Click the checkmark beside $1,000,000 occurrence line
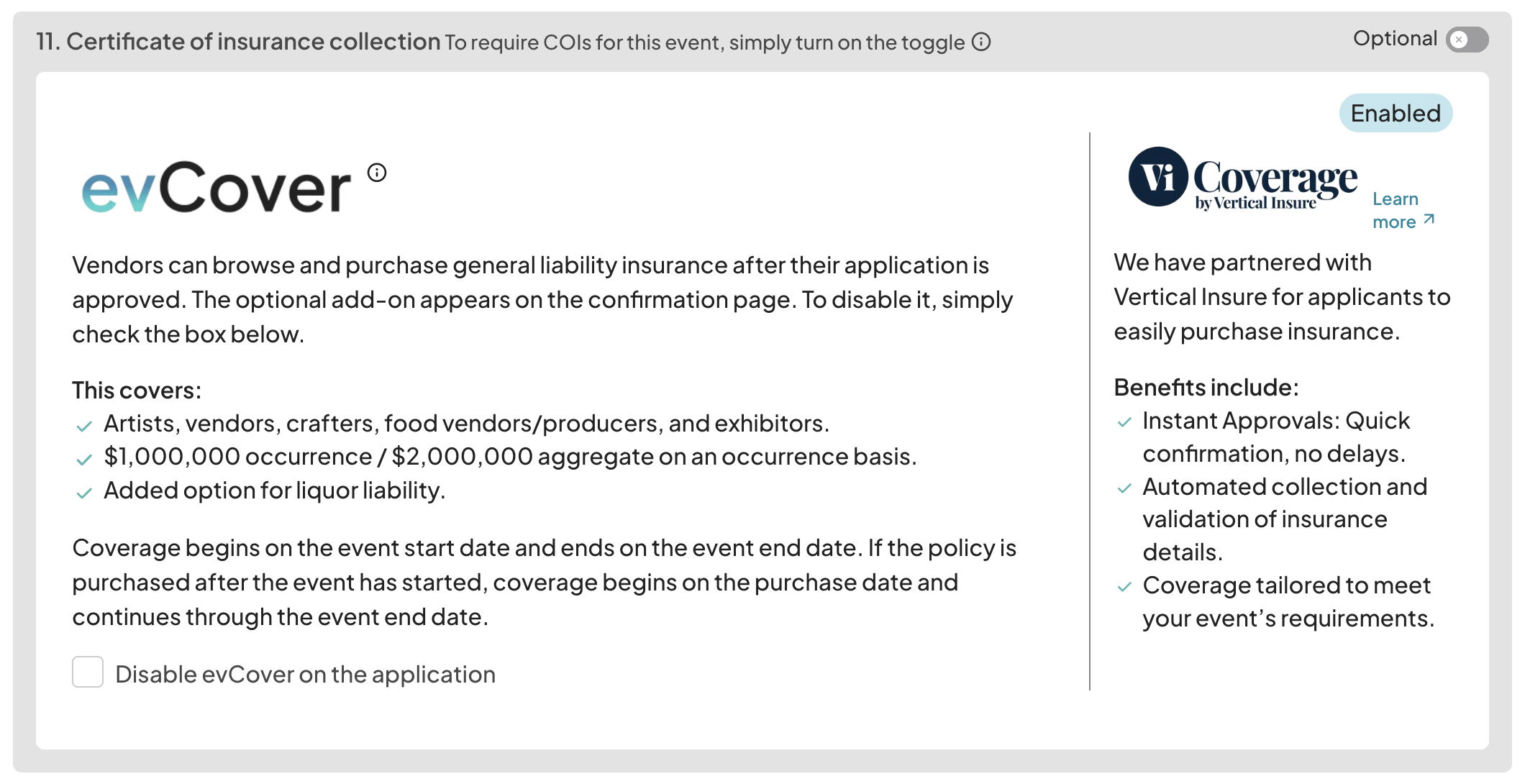1525x784 pixels. (x=84, y=460)
